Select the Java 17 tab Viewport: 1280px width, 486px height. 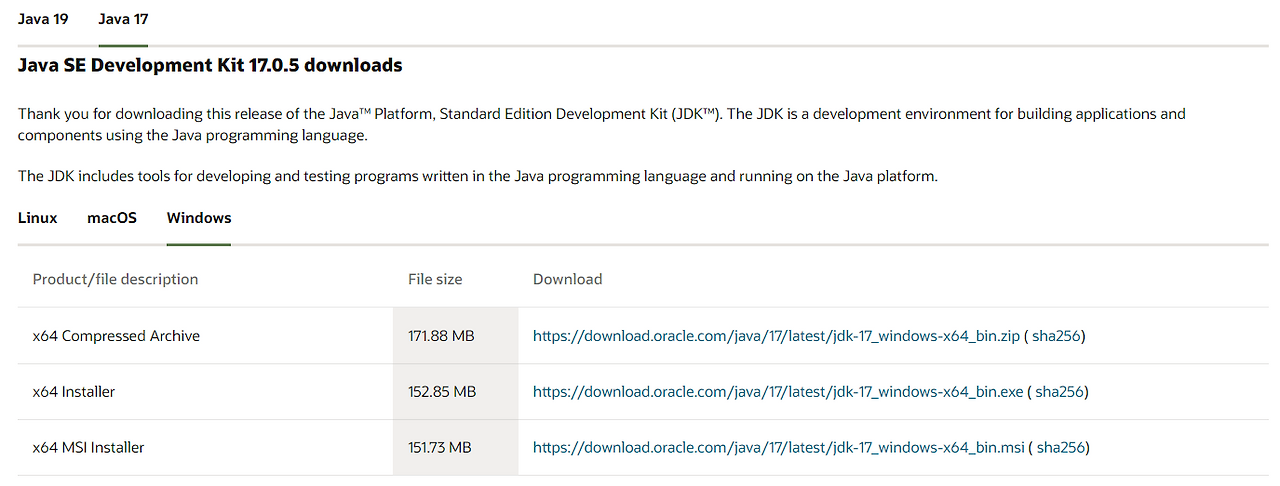(x=123, y=19)
